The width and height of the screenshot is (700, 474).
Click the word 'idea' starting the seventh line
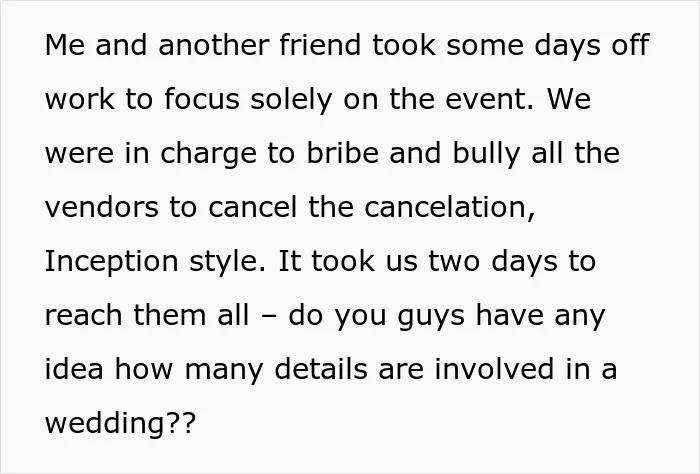pyautogui.click(x=74, y=369)
